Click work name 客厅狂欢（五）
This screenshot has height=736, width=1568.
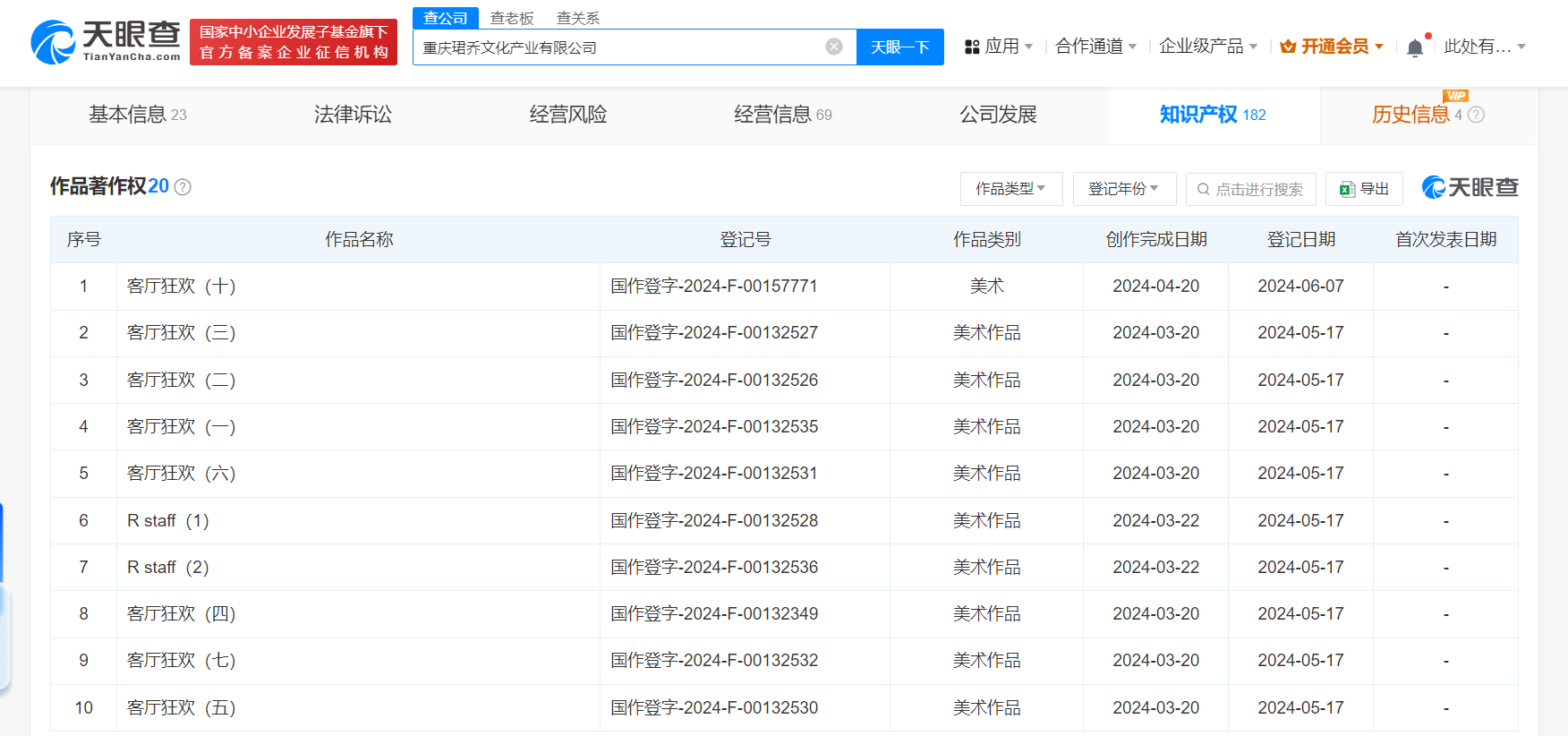182,707
